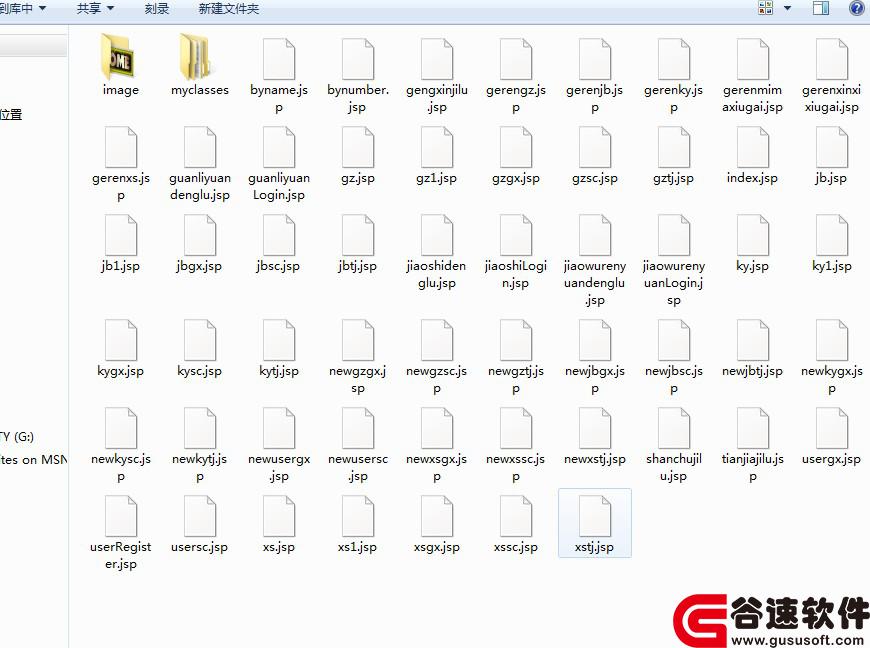
Task: Select the guanliyuandenglu.jsp file icon
Action: 200,147
